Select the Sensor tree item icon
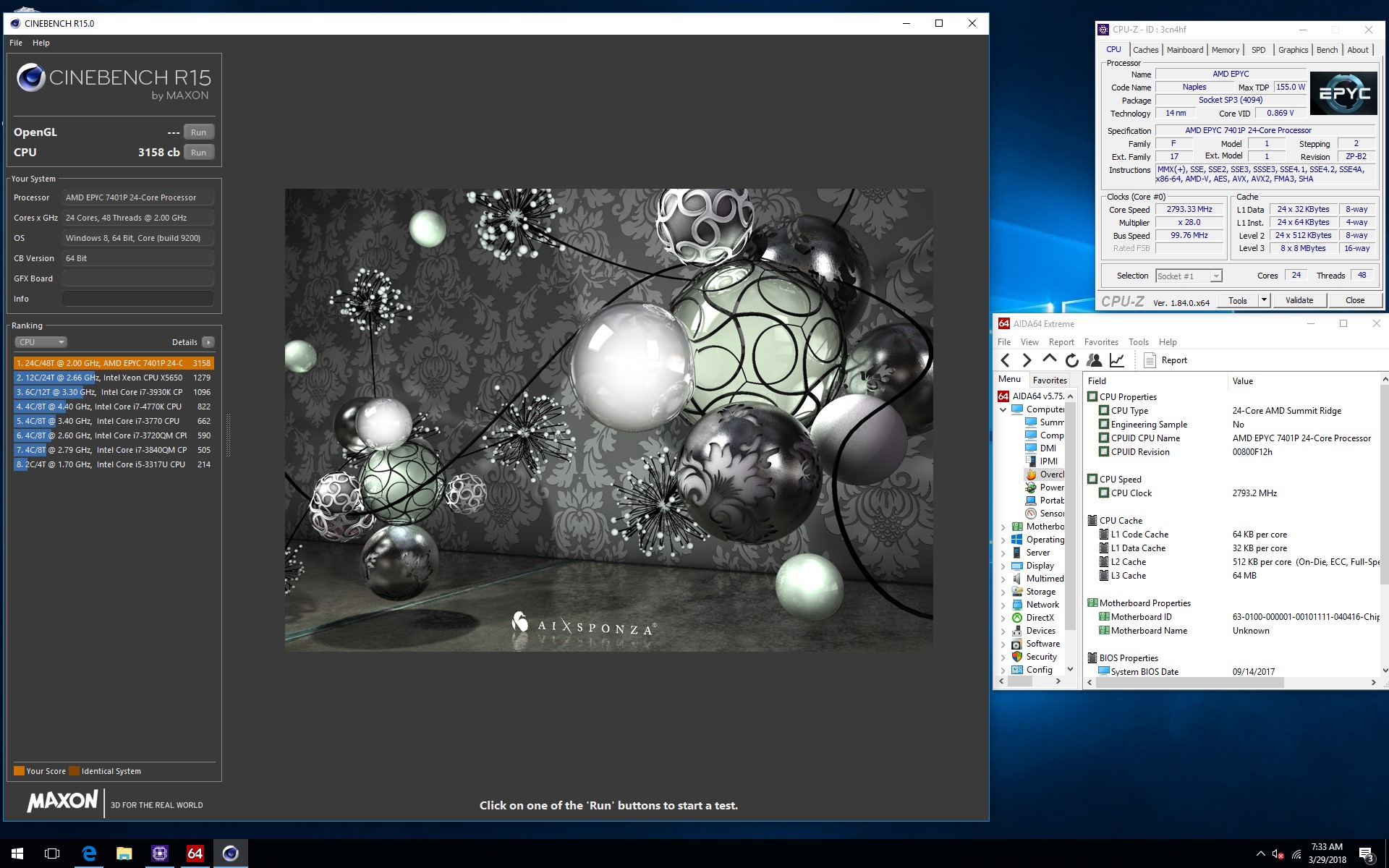 1032,514
